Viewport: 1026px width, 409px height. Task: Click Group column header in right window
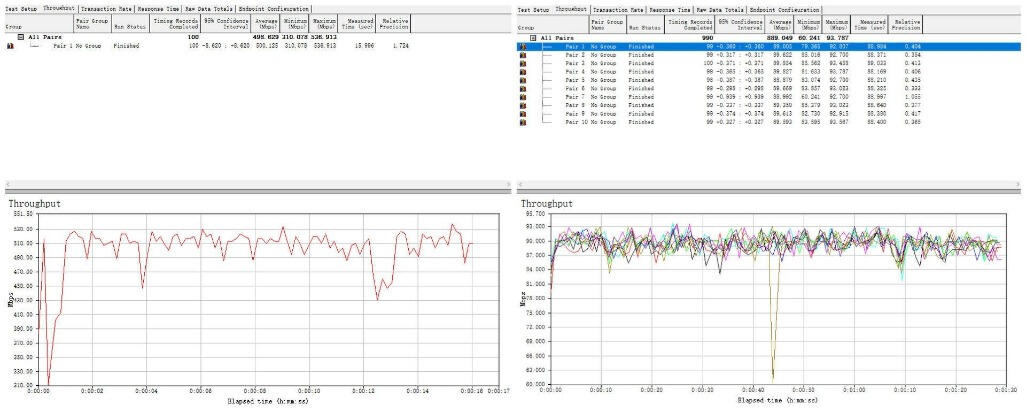pyautogui.click(x=552, y=24)
